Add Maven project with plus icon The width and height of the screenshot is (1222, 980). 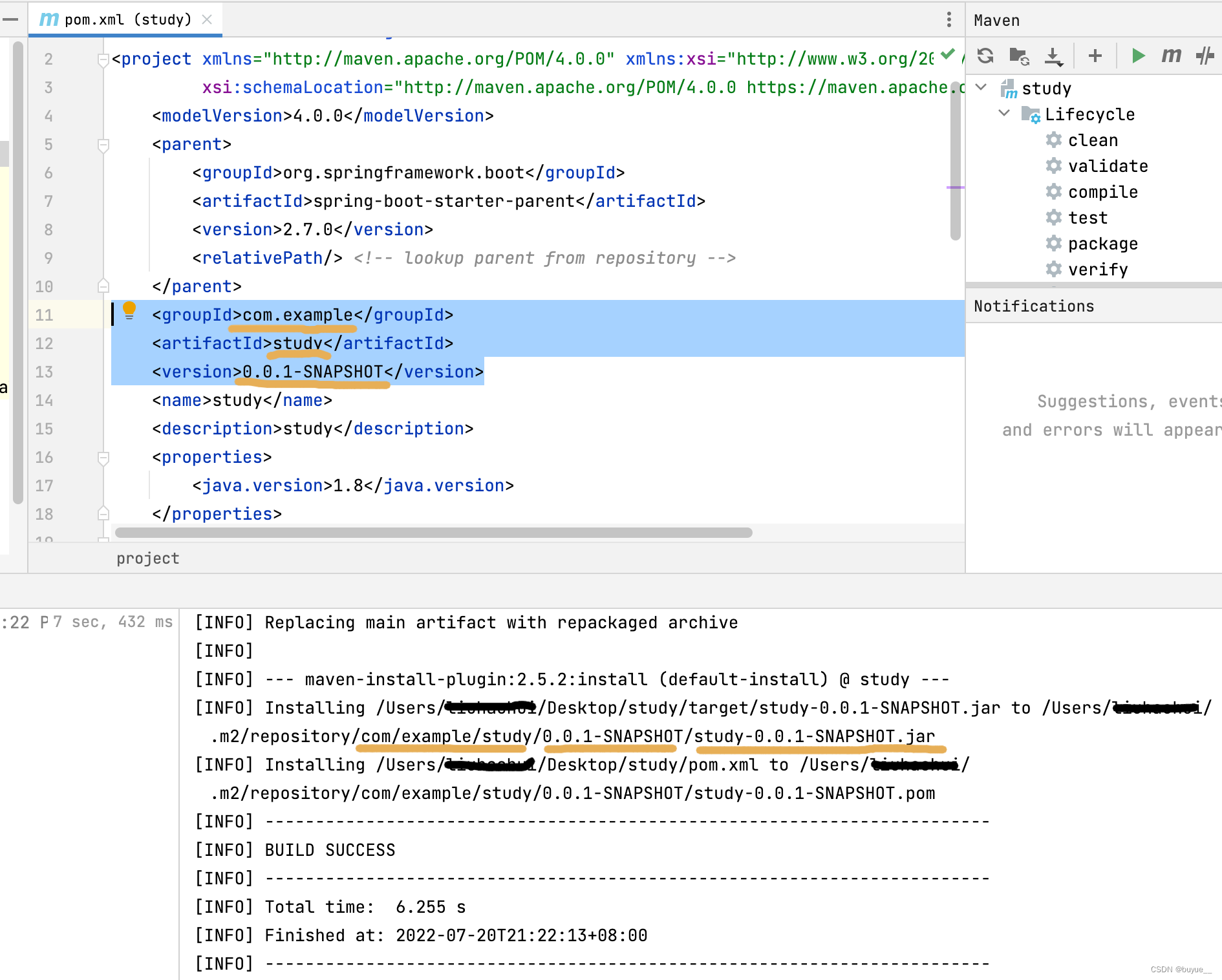[x=1095, y=56]
